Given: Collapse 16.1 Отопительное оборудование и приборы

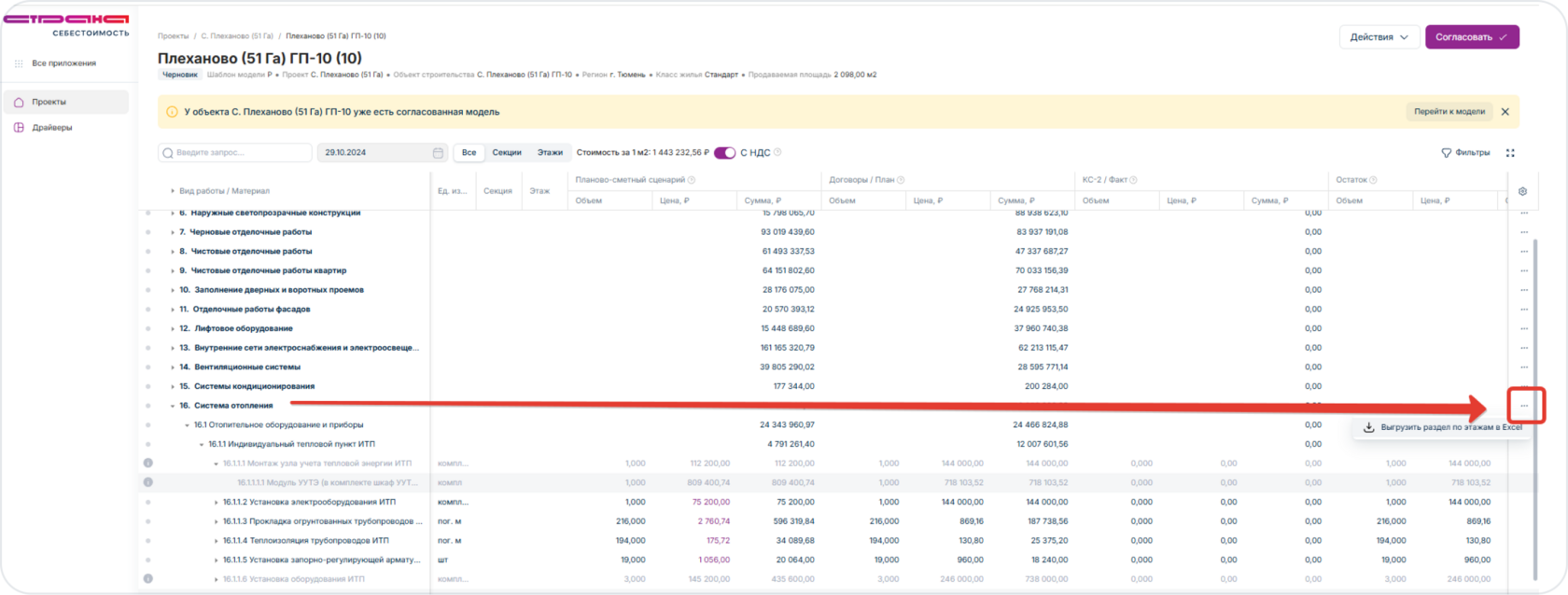Looking at the screenshot, I should (x=187, y=425).
